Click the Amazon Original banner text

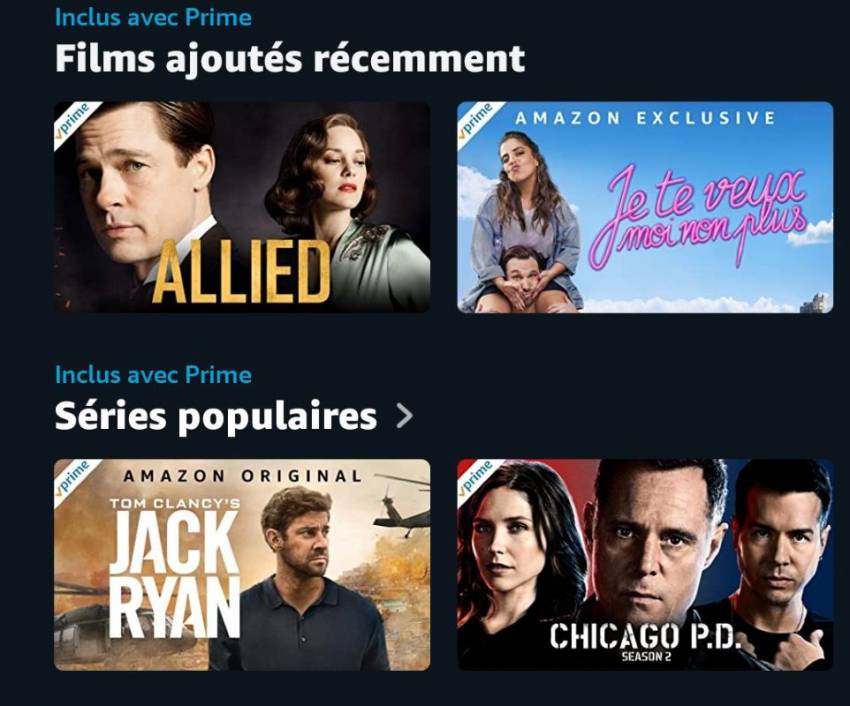[242, 476]
